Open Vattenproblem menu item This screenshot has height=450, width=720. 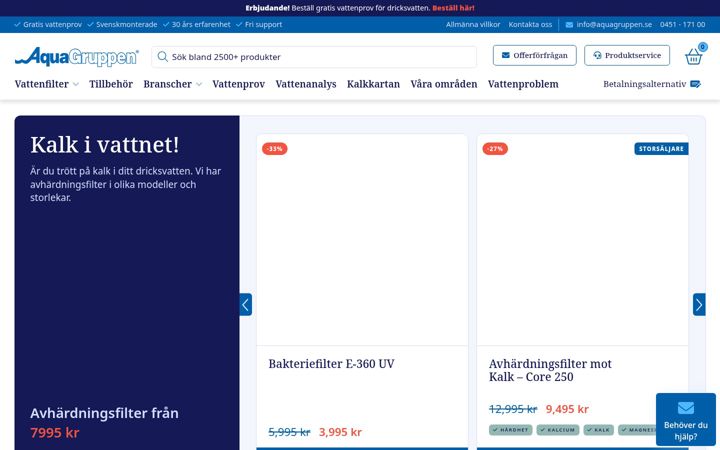point(523,84)
